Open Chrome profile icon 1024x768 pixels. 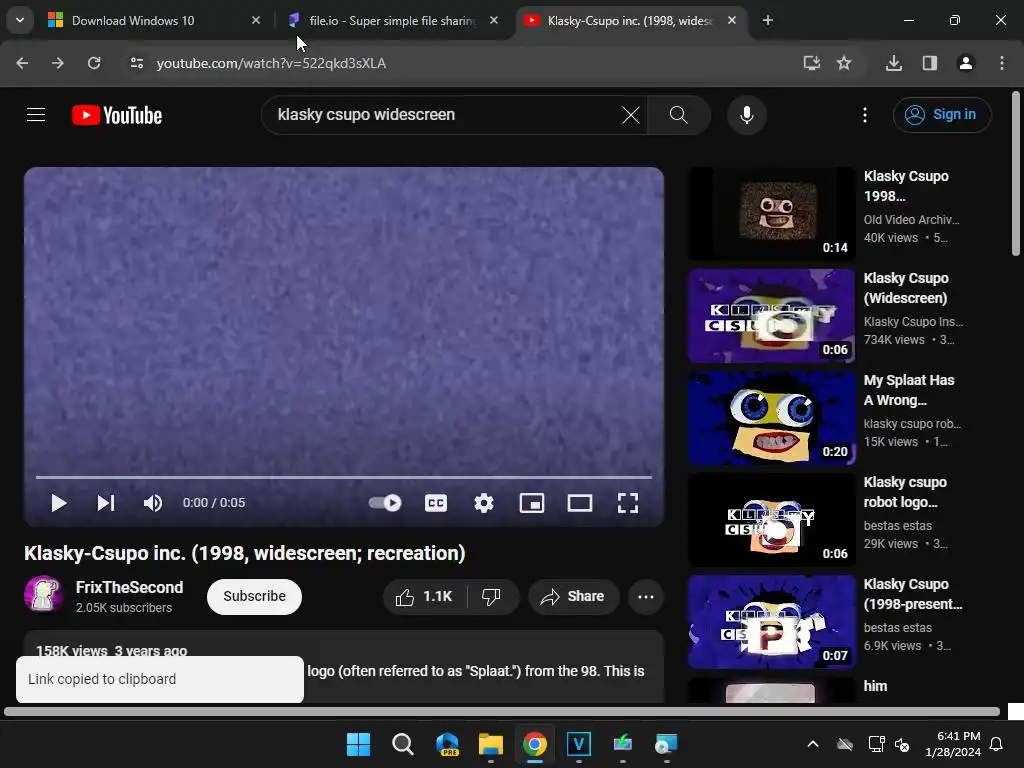[966, 63]
